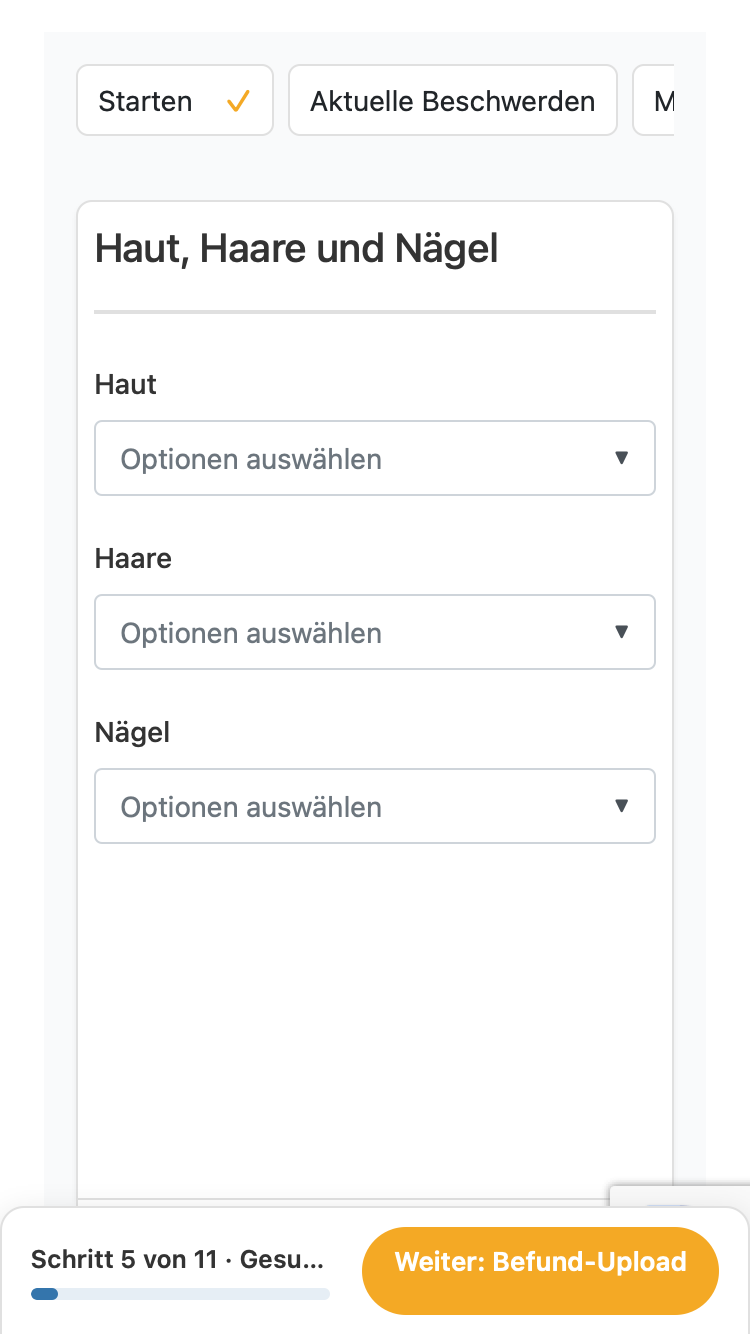The width and height of the screenshot is (750, 1334).
Task: Open the Haut options dropdown
Action: pyautogui.click(x=375, y=458)
